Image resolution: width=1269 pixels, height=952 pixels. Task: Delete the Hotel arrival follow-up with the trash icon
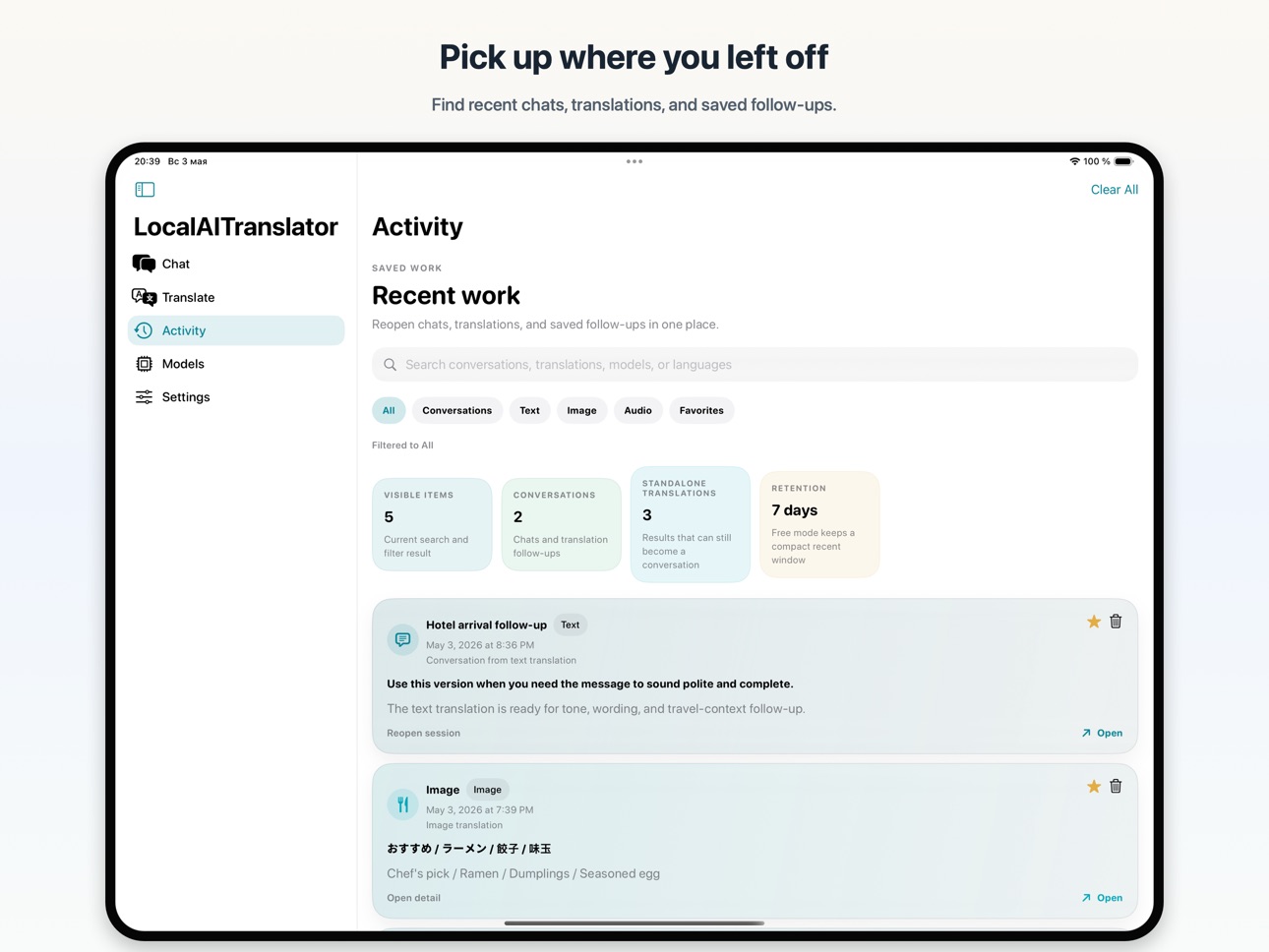(1116, 622)
